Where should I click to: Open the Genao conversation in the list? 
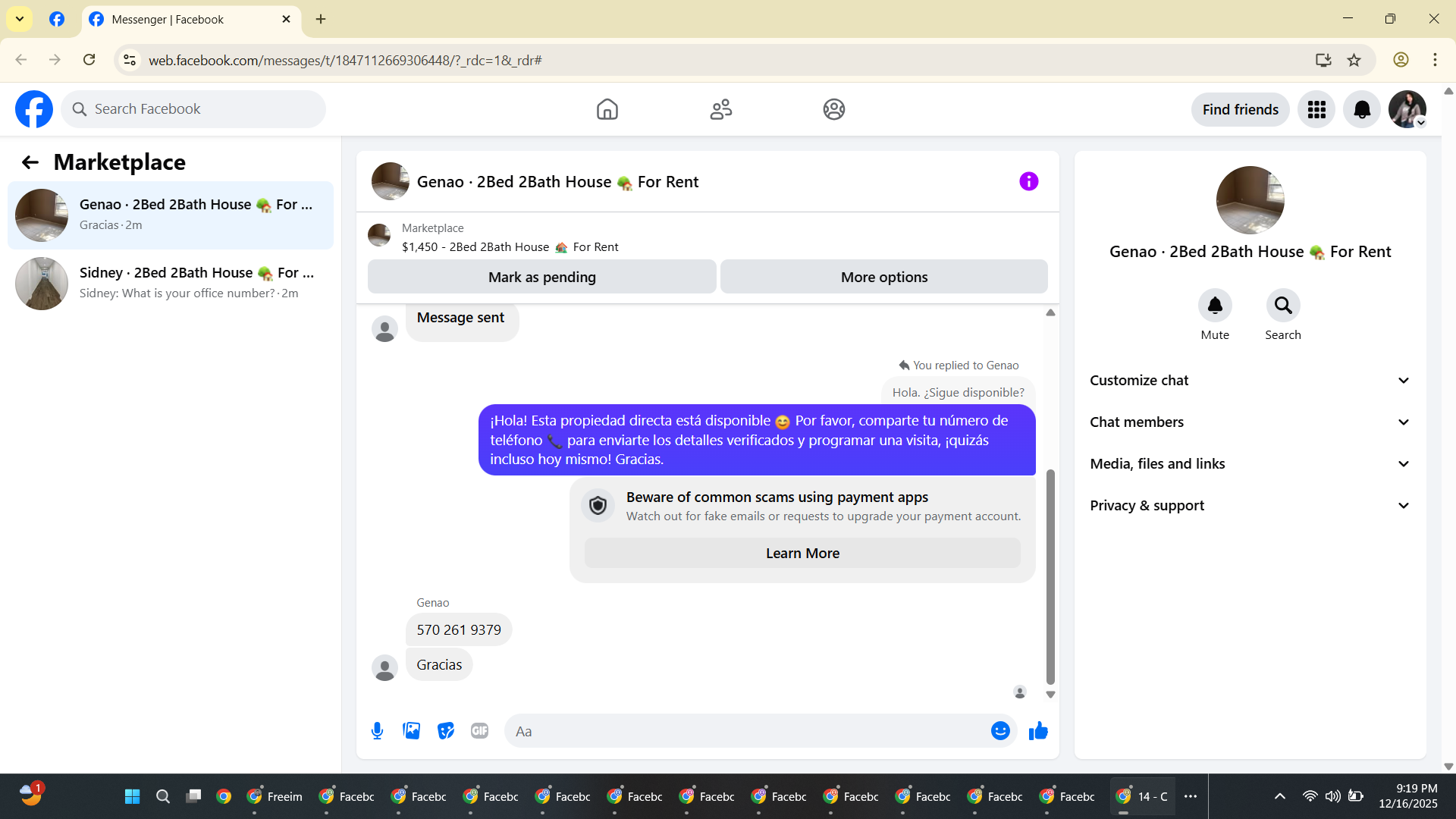[x=171, y=215]
